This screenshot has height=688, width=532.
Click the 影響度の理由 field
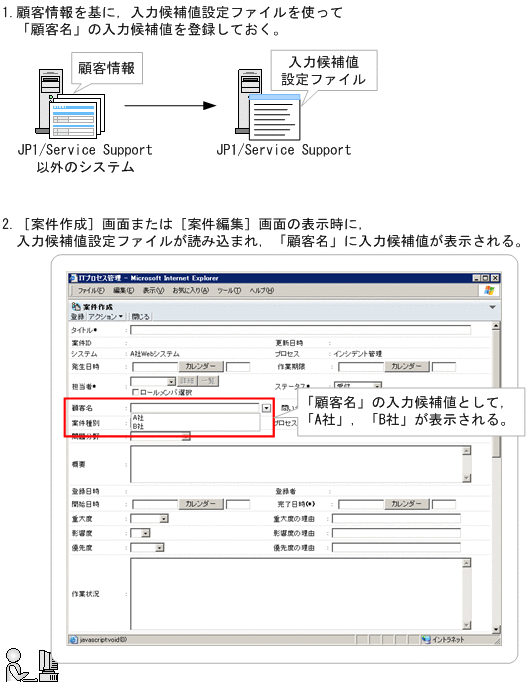click(396, 533)
